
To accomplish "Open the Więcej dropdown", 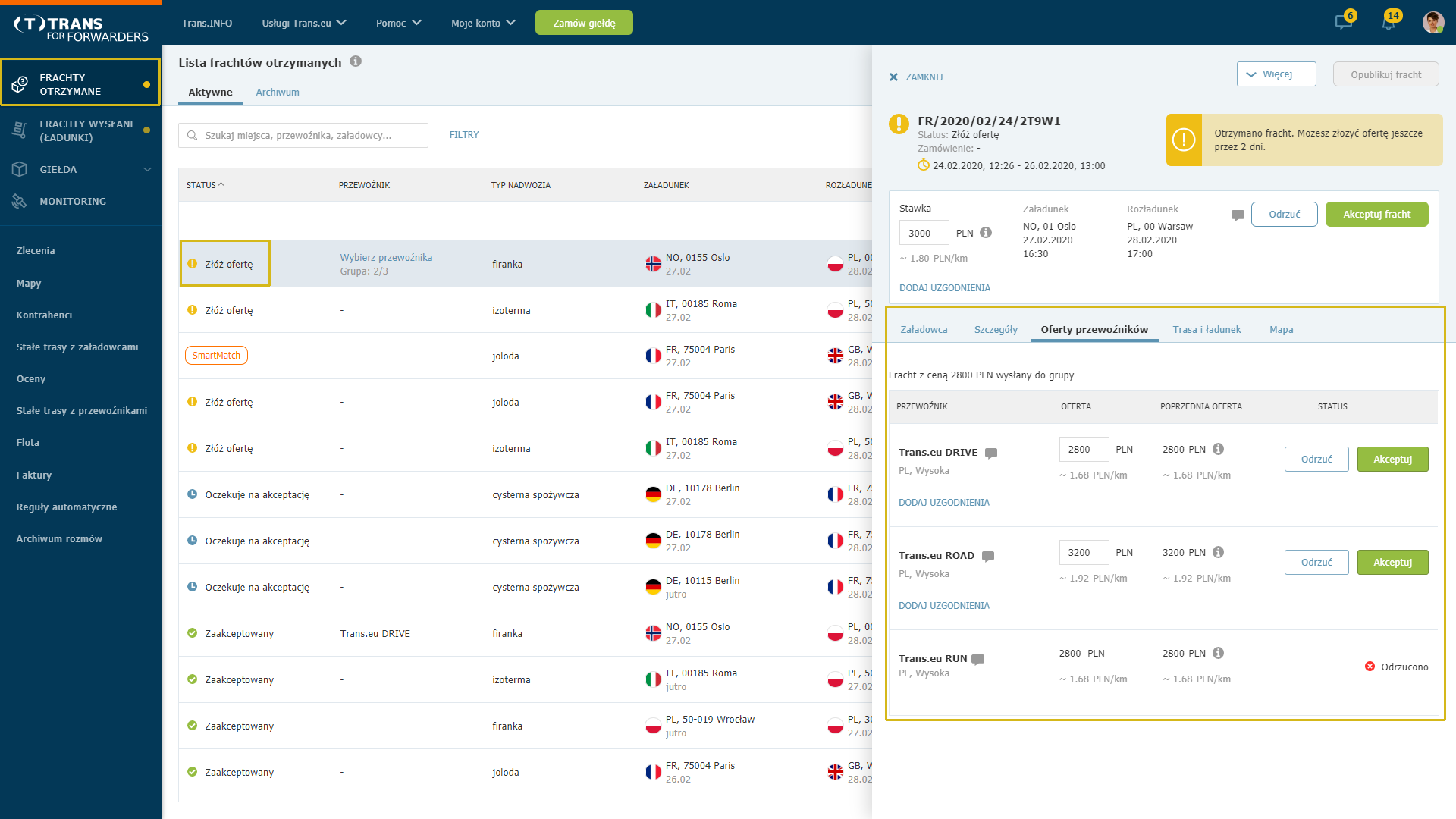I will pos(1276,74).
